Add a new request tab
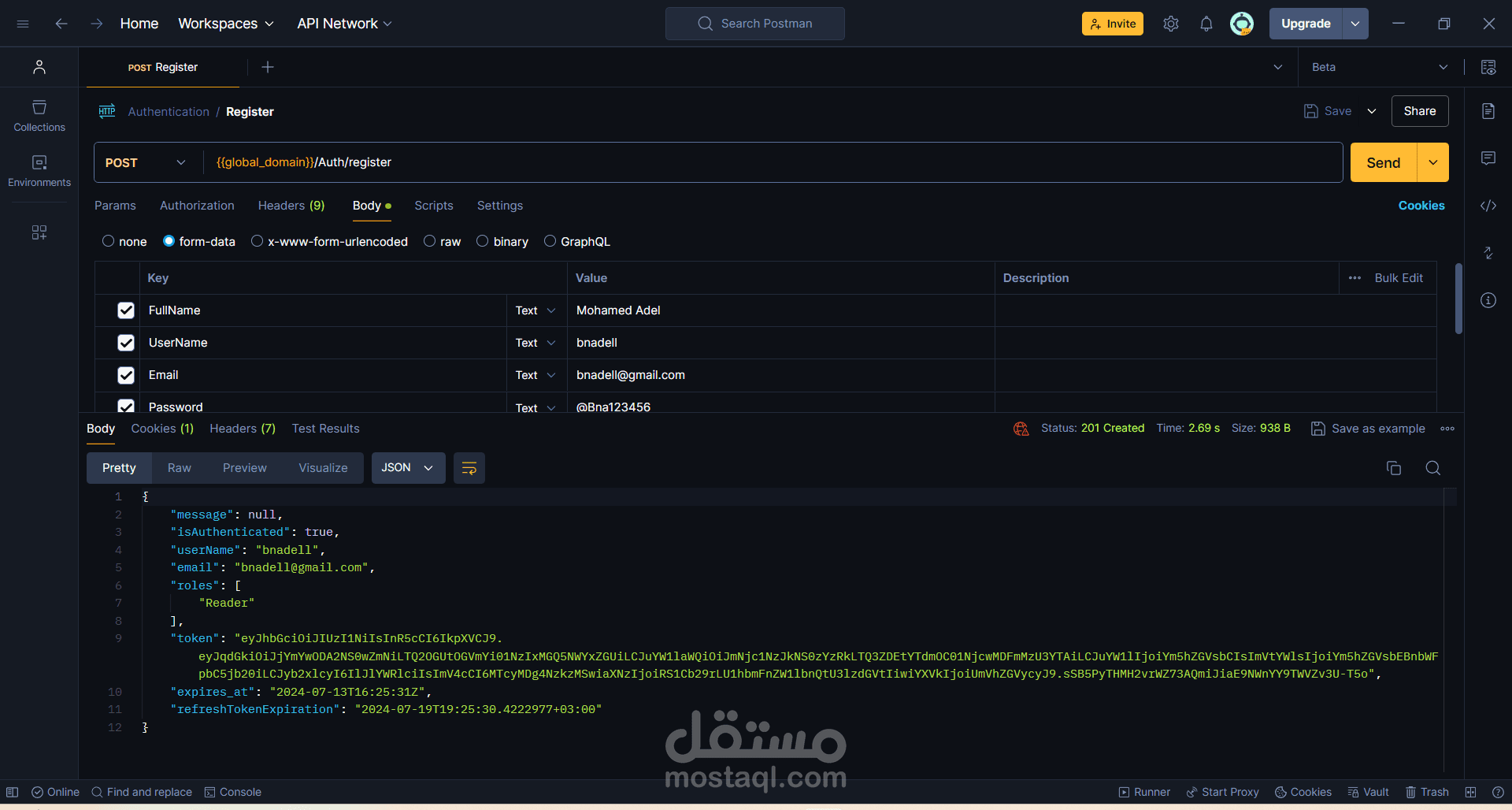1512x810 pixels. [268, 67]
